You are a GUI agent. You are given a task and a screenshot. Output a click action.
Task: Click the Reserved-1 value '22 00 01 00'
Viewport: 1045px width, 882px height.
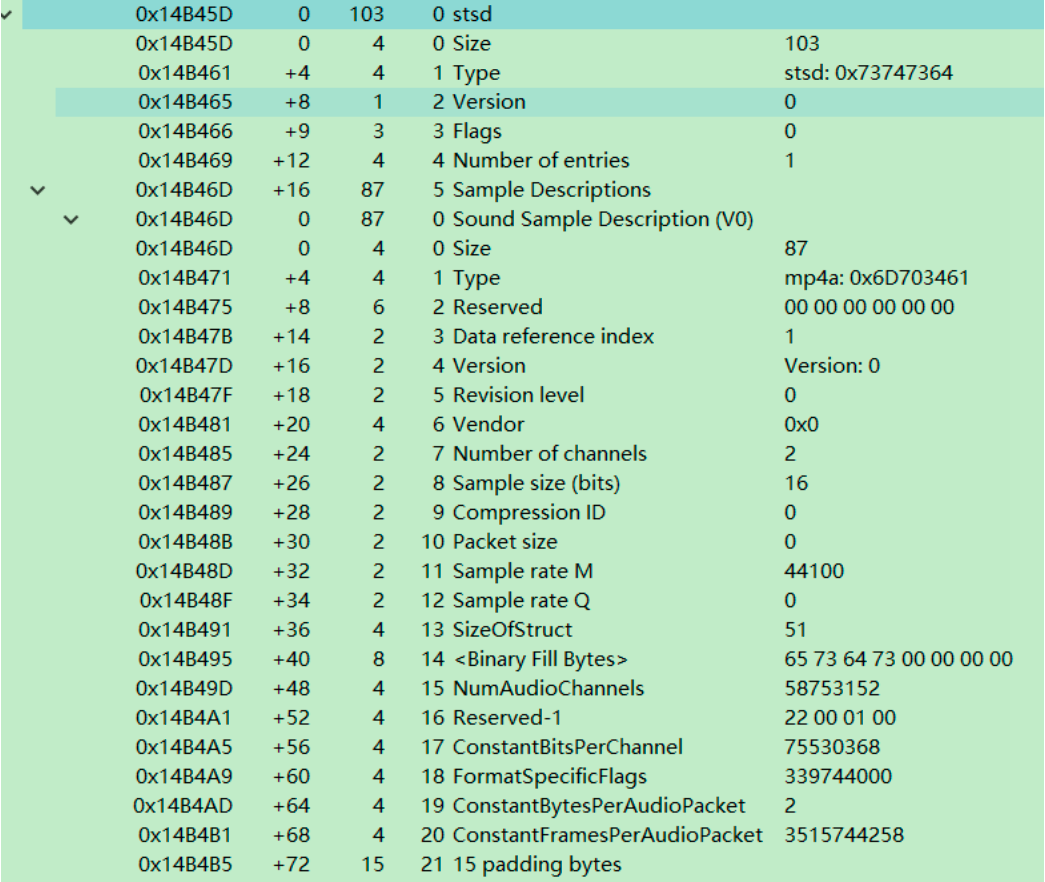click(x=840, y=718)
